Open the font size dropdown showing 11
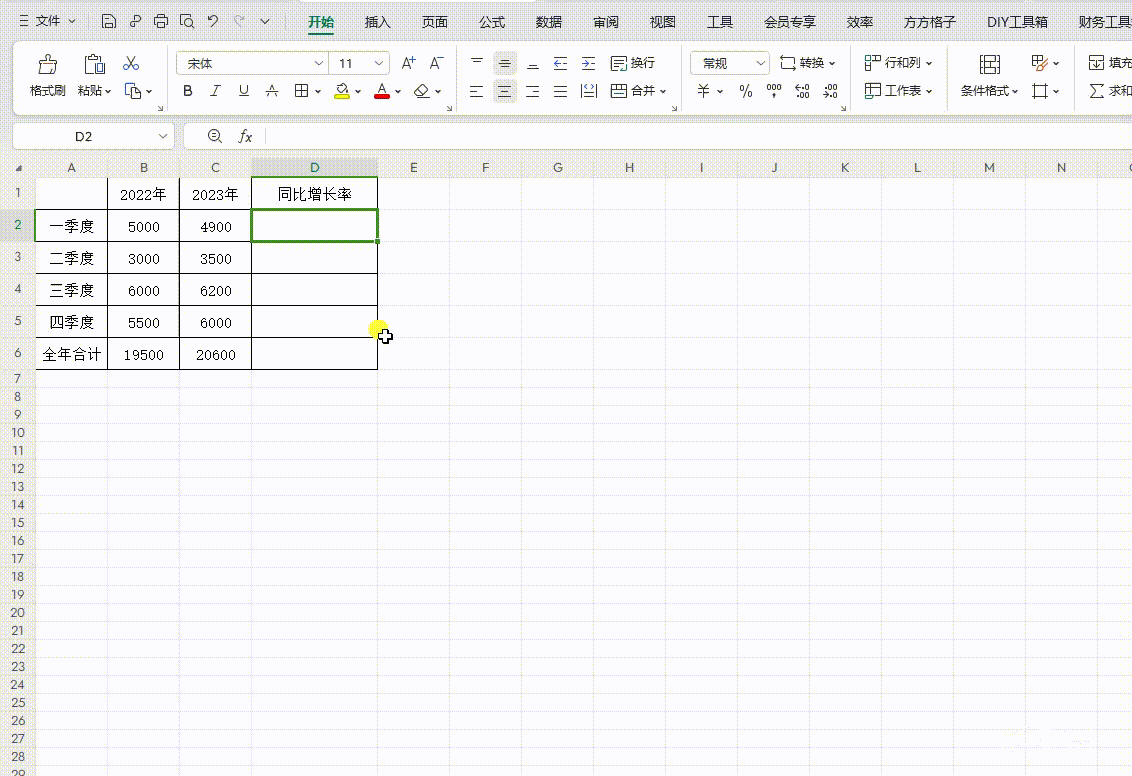Screen dimensions: 1132x776 pos(378,64)
